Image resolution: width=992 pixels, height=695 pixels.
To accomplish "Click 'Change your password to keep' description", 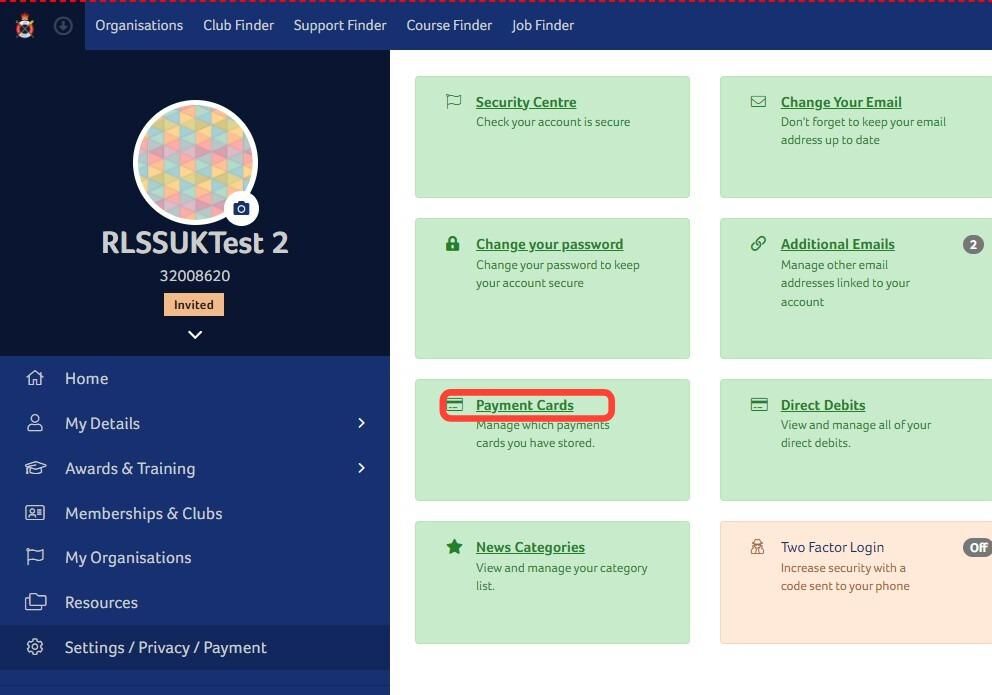I will point(557,274).
